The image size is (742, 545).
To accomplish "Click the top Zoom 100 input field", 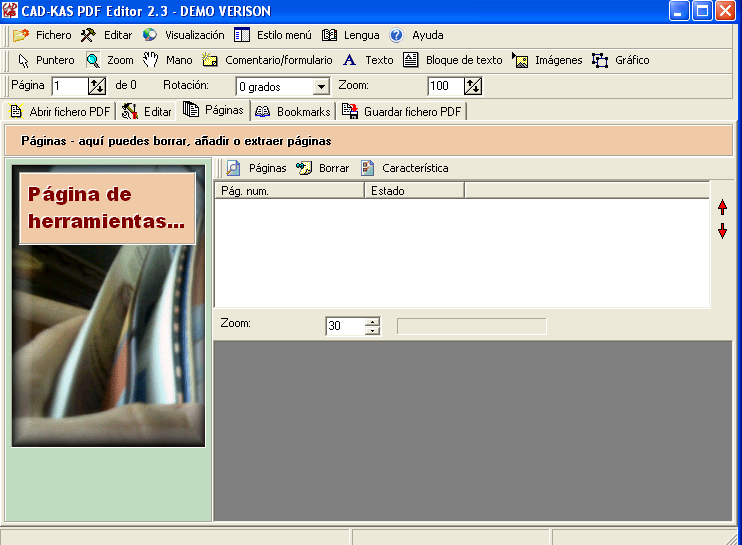I will click(446, 86).
